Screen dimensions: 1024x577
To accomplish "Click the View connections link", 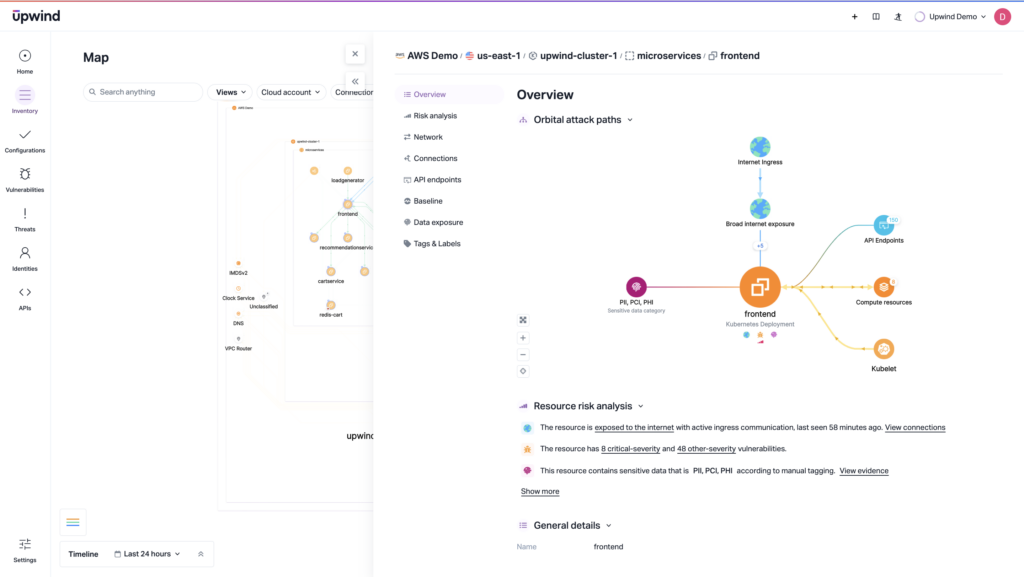I will click(x=915, y=428).
